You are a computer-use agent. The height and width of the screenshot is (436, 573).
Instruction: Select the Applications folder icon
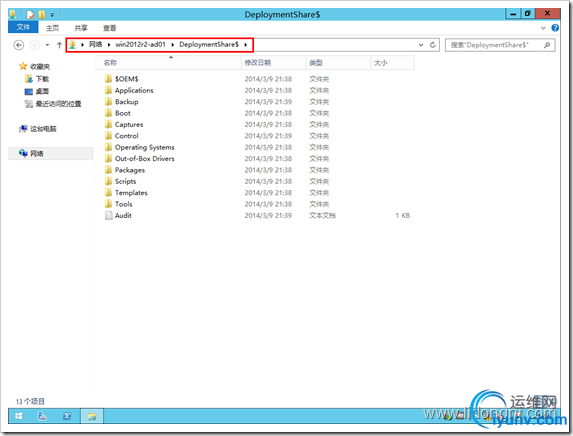pyautogui.click(x=108, y=90)
